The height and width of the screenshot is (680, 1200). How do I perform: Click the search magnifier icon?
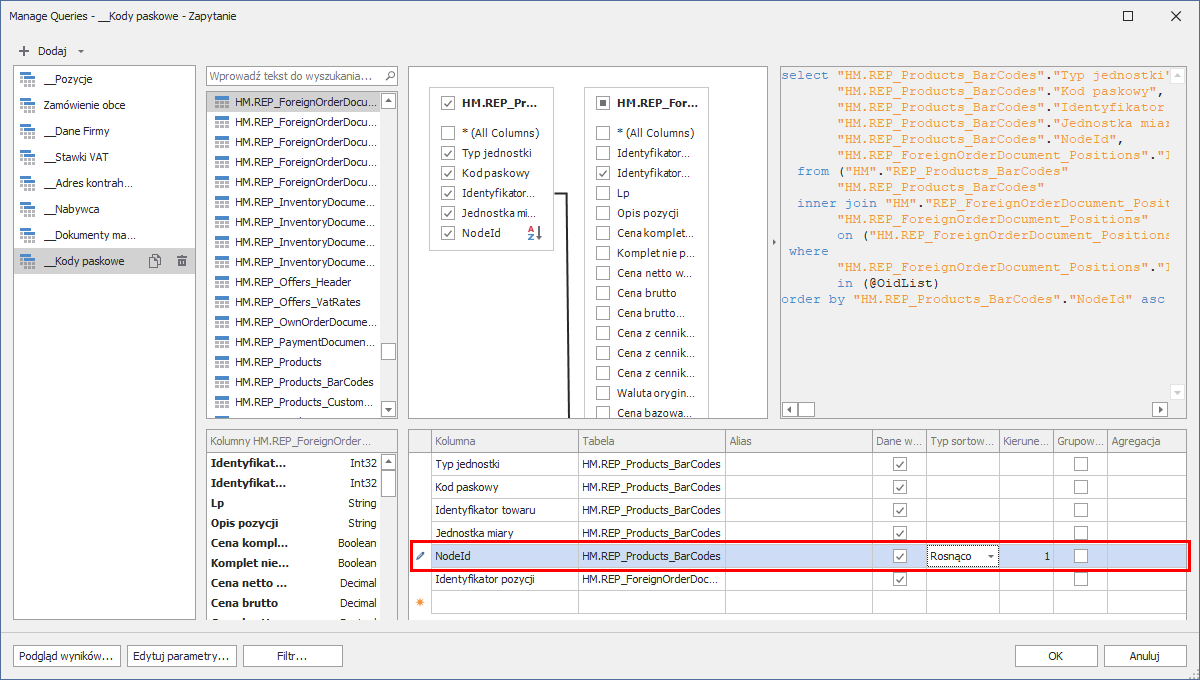(x=390, y=76)
